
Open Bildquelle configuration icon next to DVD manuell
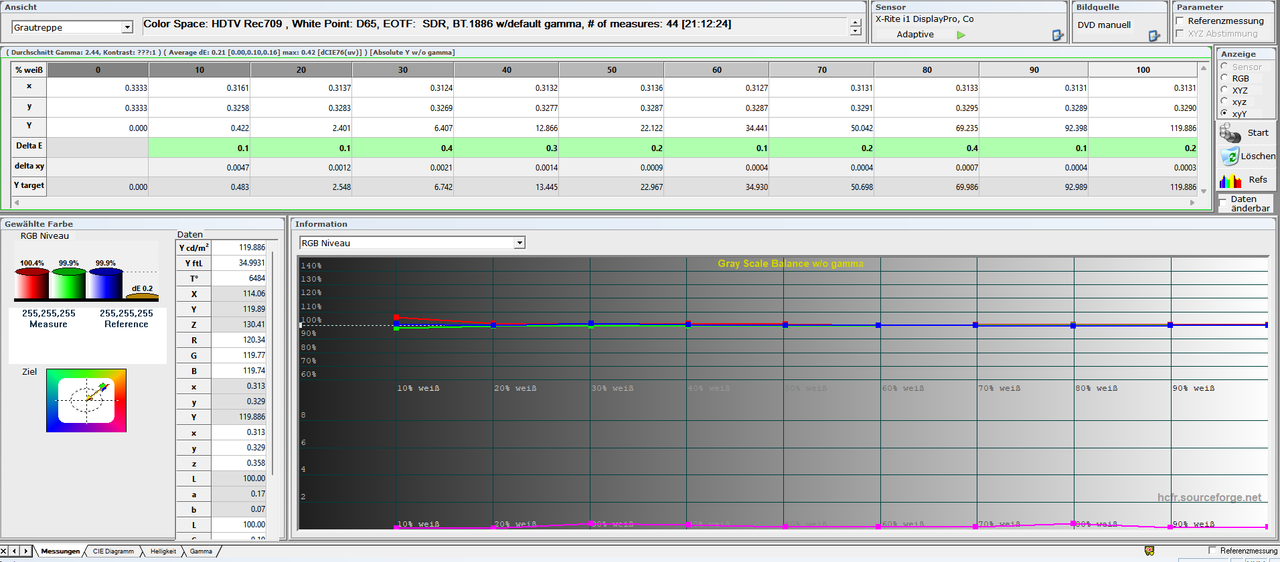tap(1154, 35)
